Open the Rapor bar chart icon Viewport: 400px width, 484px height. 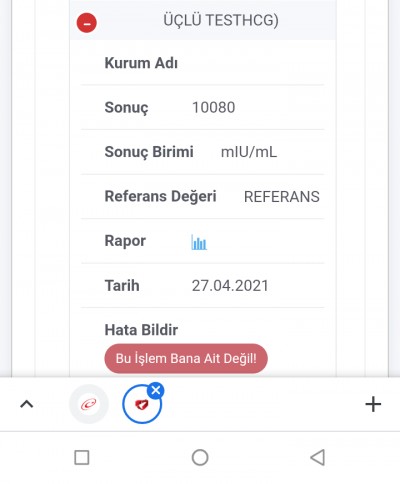[199, 242]
